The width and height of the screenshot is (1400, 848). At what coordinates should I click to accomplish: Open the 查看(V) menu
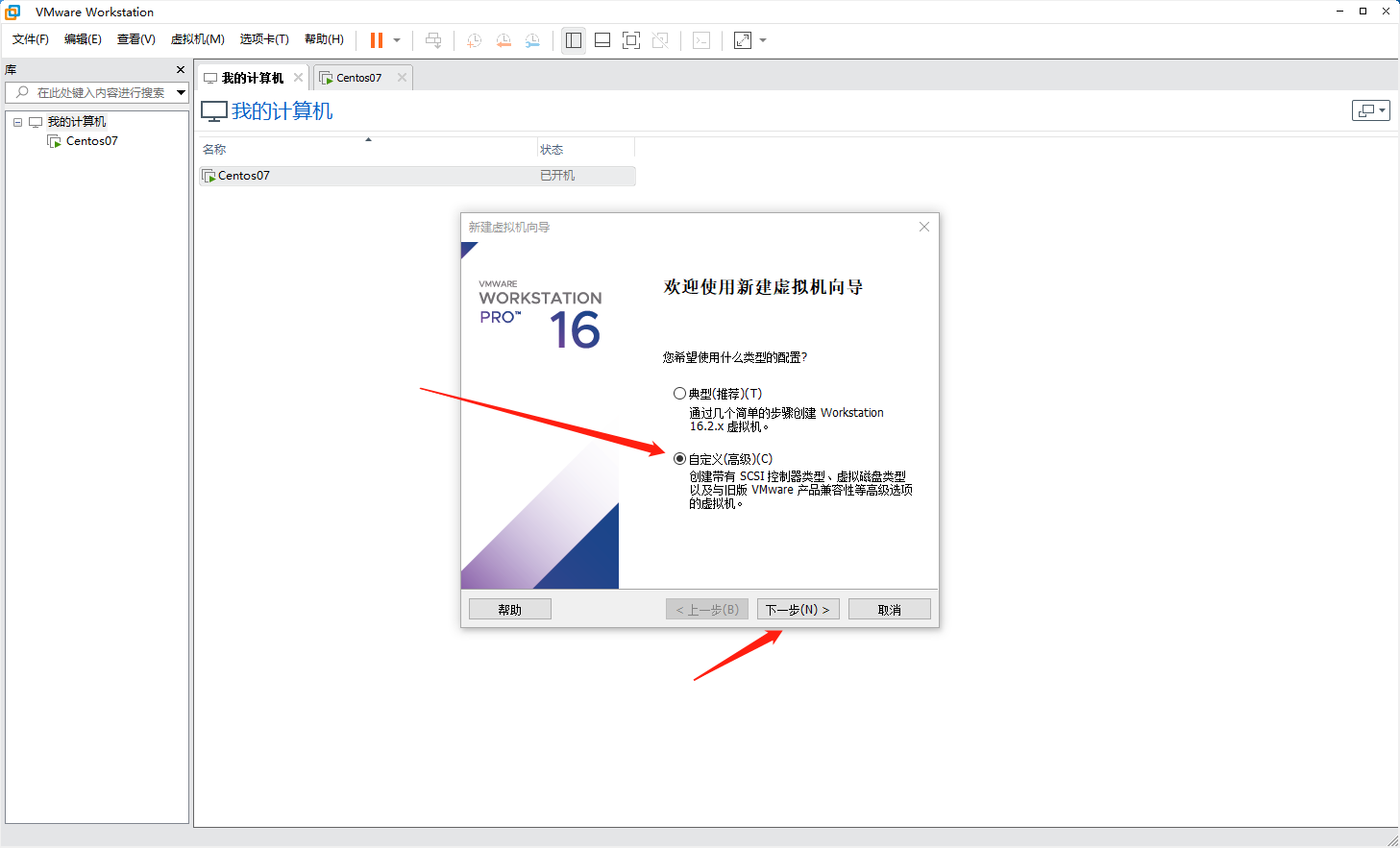pos(136,39)
